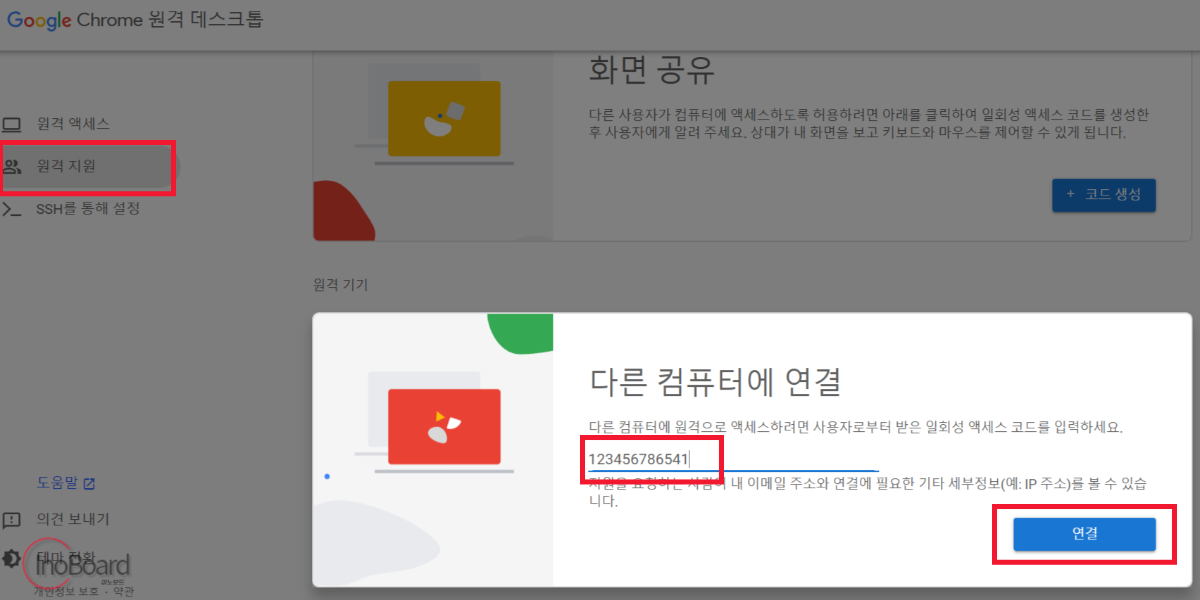This screenshot has width=1200, height=600.
Task: Click the external-link icon next to 도움말
Action: [x=89, y=484]
